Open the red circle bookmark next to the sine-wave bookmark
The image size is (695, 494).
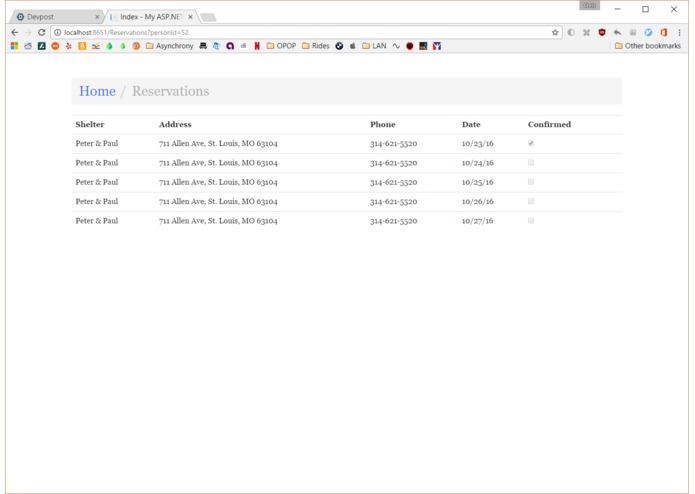click(410, 46)
